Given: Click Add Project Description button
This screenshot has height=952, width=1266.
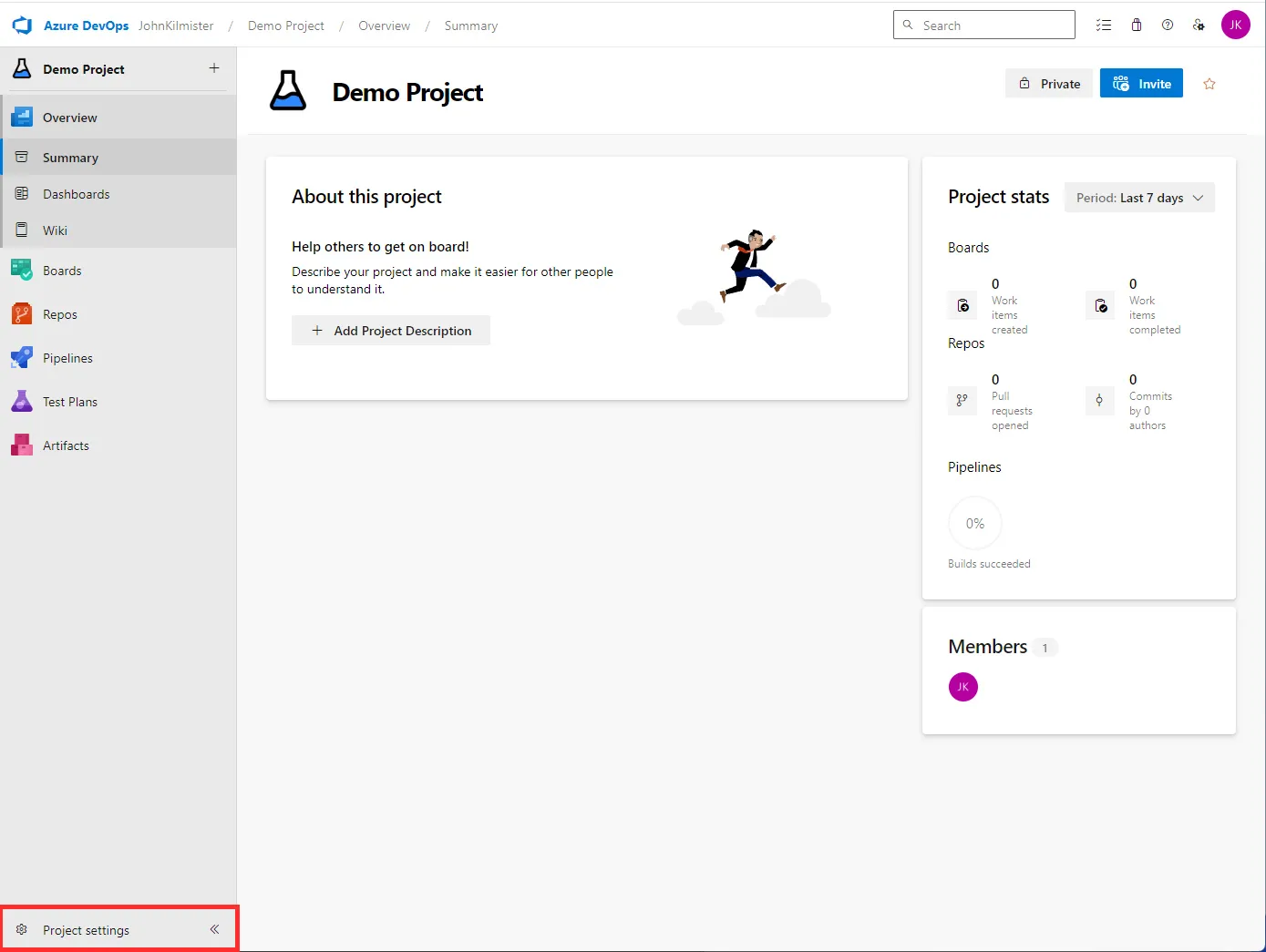Looking at the screenshot, I should (x=391, y=331).
